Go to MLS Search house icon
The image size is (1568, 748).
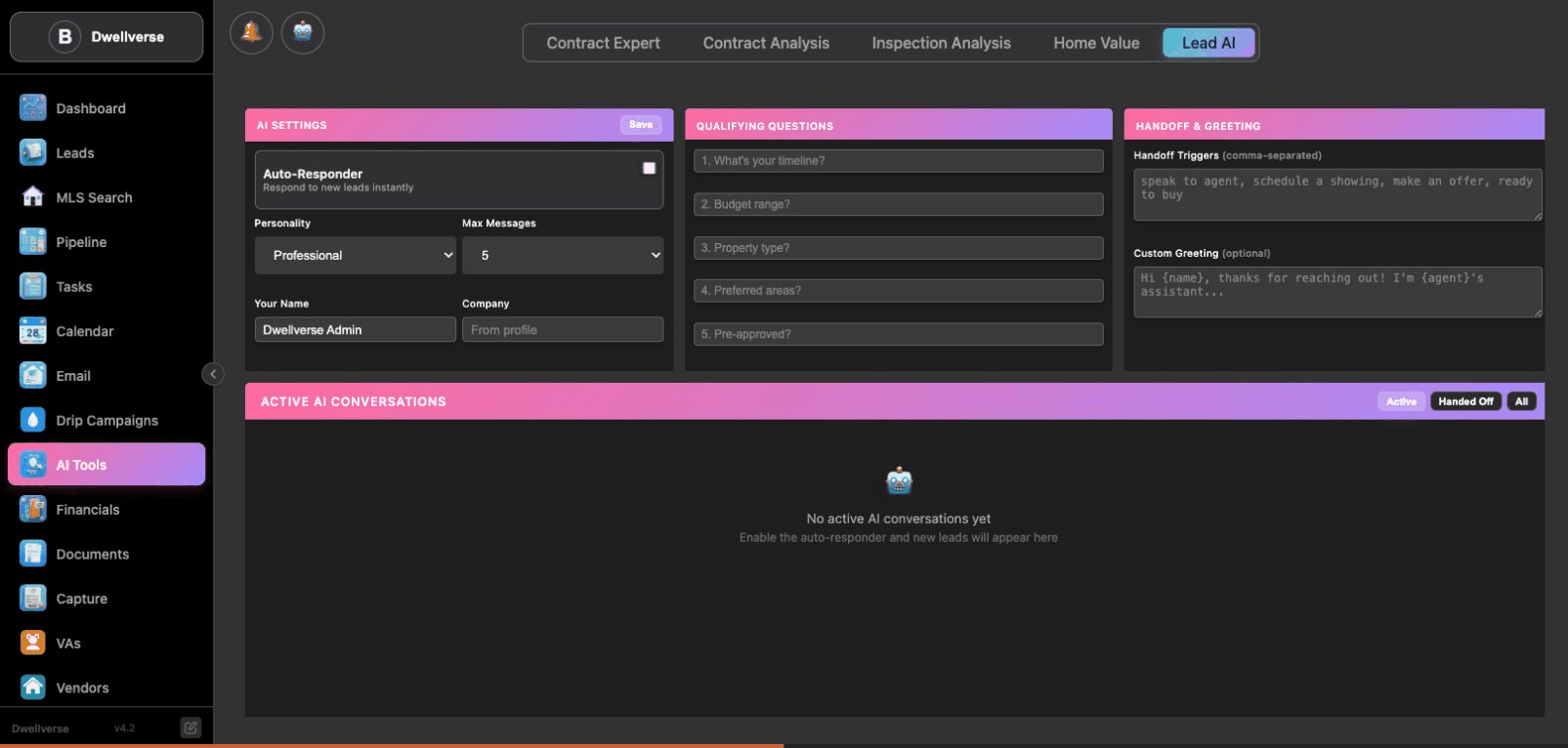point(33,197)
